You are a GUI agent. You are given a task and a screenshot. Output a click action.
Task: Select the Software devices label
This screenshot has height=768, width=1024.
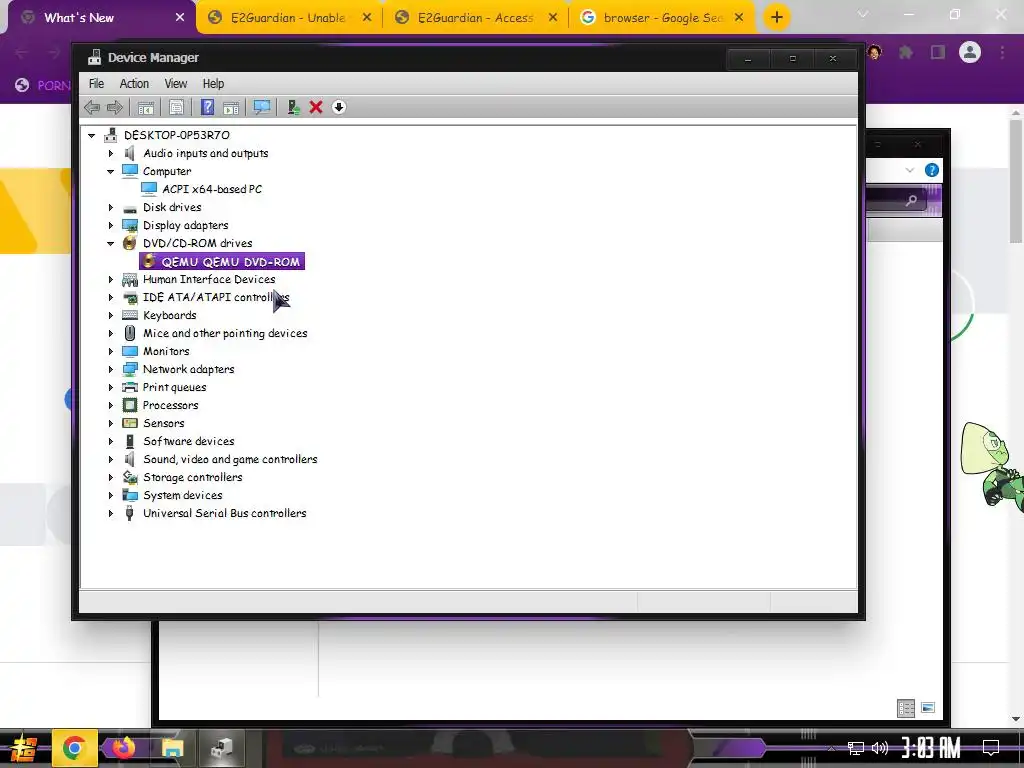[188, 441]
